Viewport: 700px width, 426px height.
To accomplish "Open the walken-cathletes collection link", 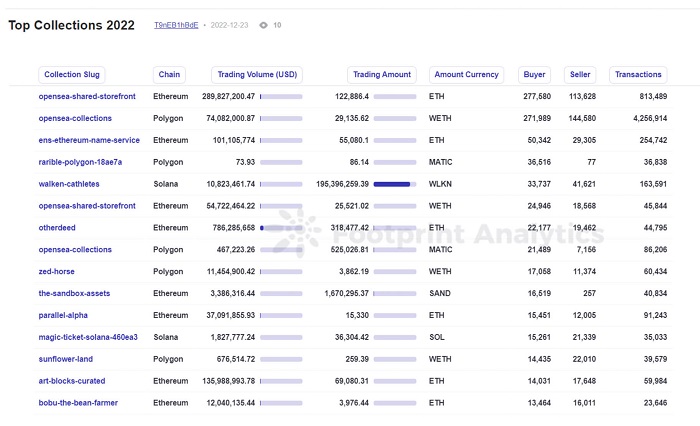I will 68,184.
